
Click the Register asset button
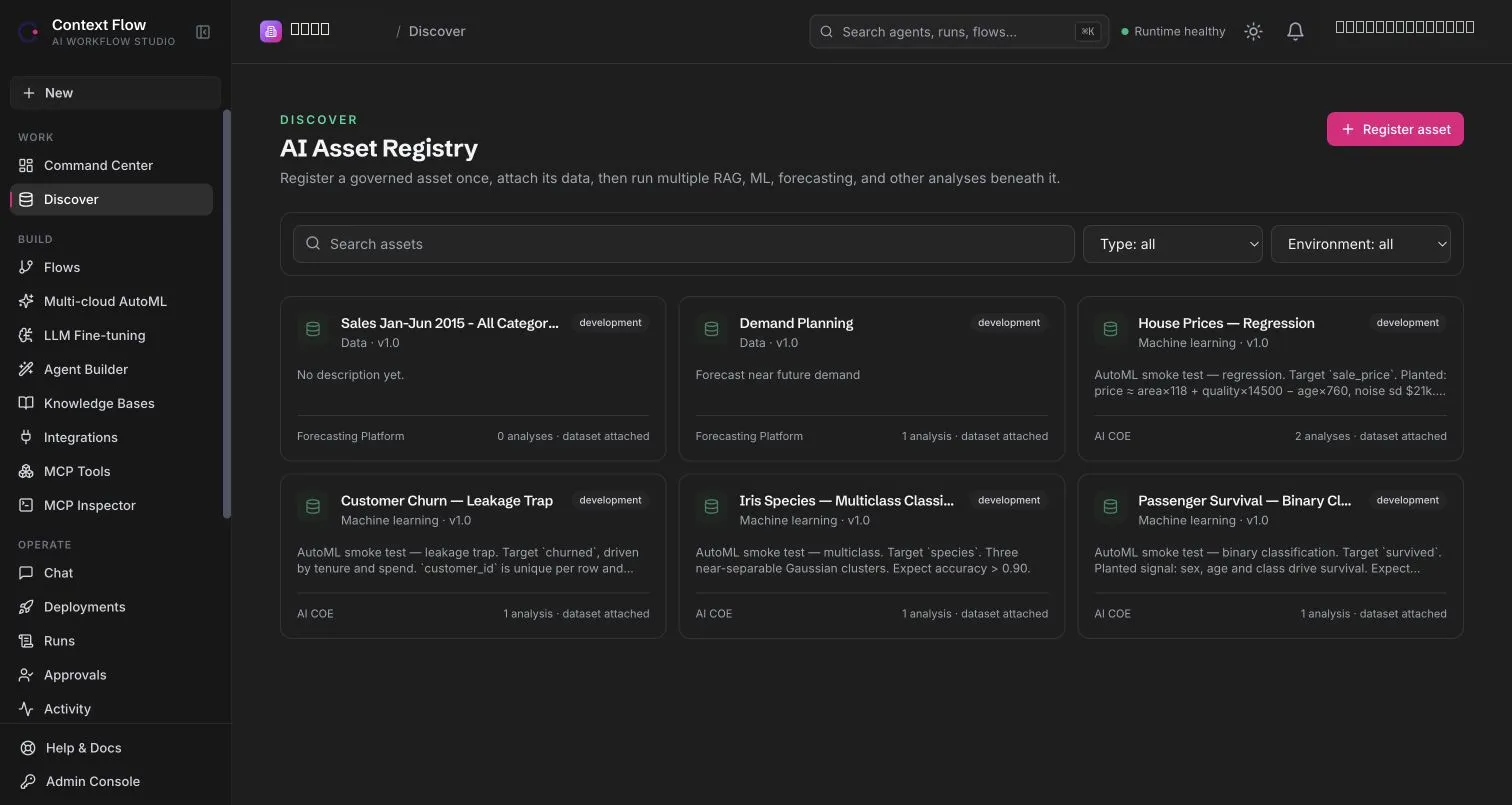(1395, 129)
